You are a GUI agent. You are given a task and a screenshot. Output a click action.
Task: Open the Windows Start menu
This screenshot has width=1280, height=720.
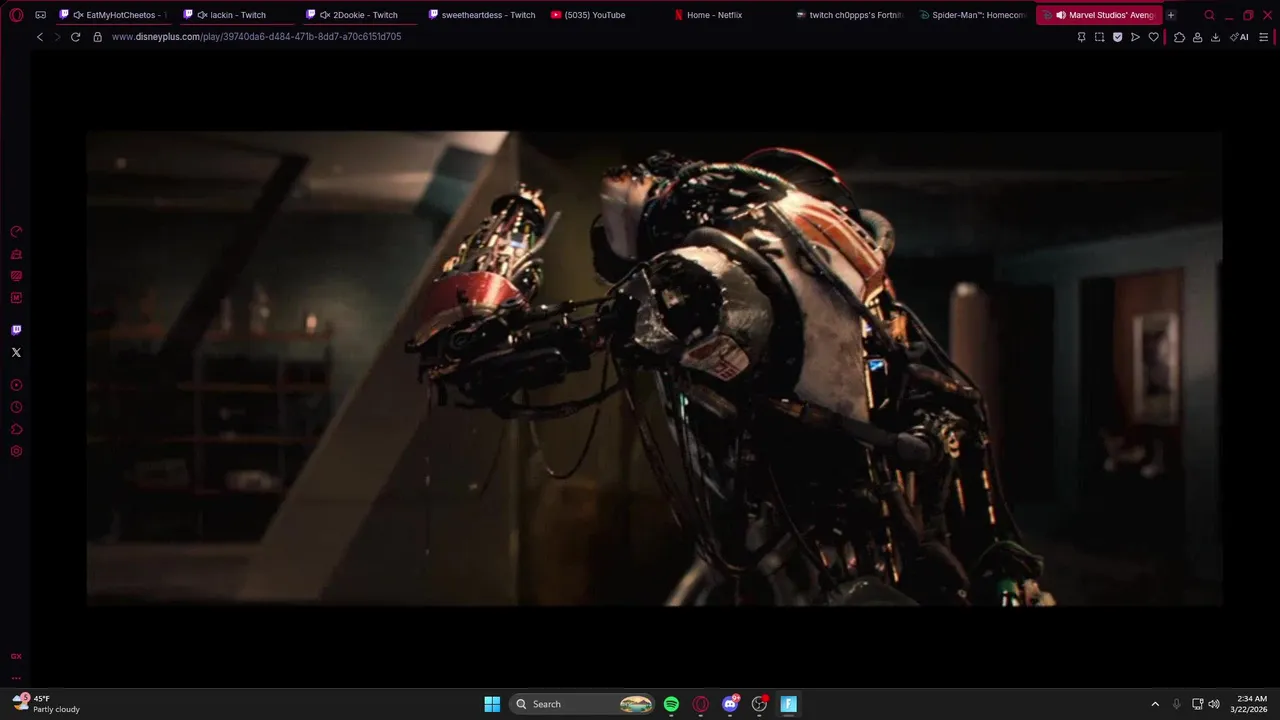pyautogui.click(x=492, y=704)
